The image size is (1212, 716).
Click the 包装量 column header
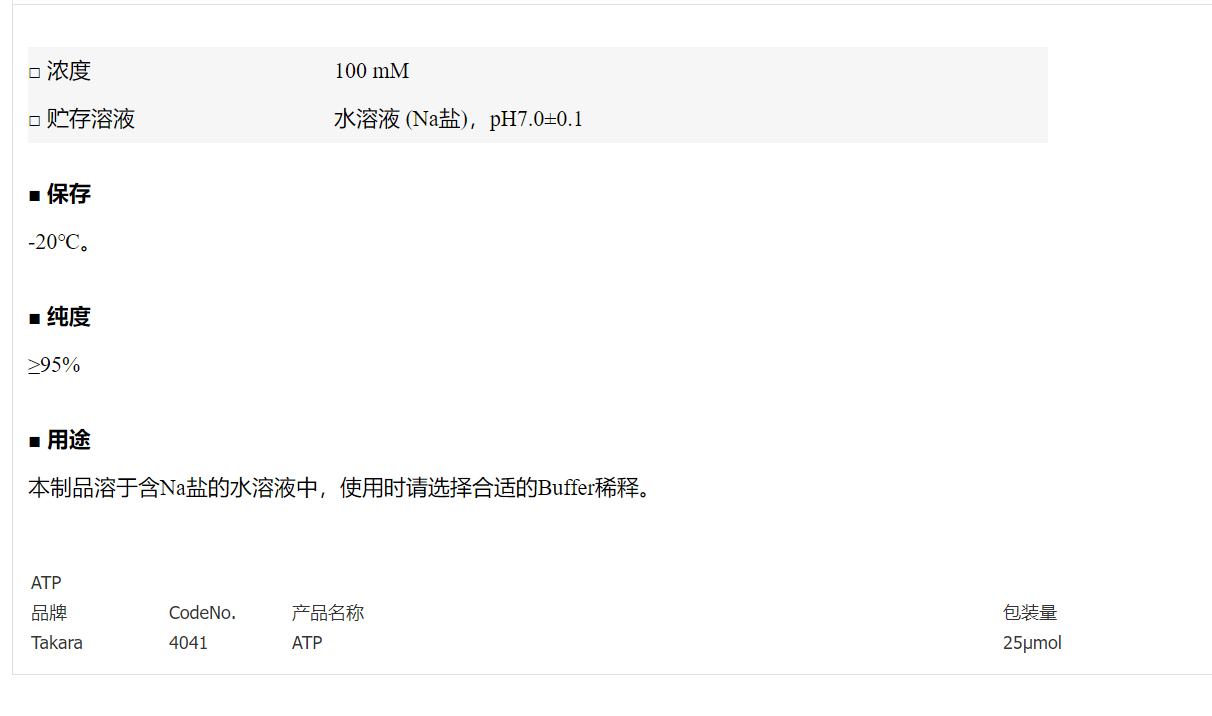click(x=1030, y=613)
